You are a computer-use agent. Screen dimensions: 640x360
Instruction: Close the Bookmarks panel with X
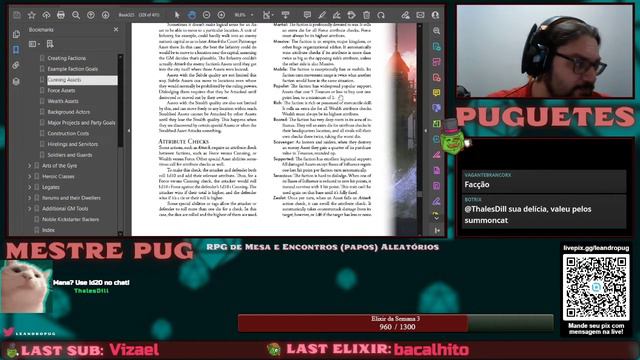pos(116,29)
